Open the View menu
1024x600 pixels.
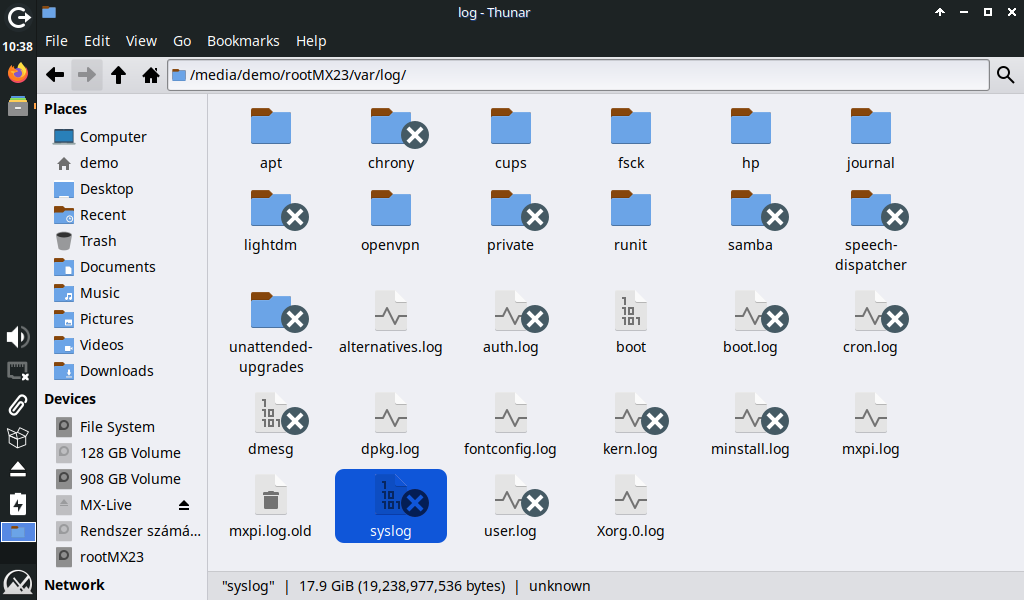[x=141, y=41]
